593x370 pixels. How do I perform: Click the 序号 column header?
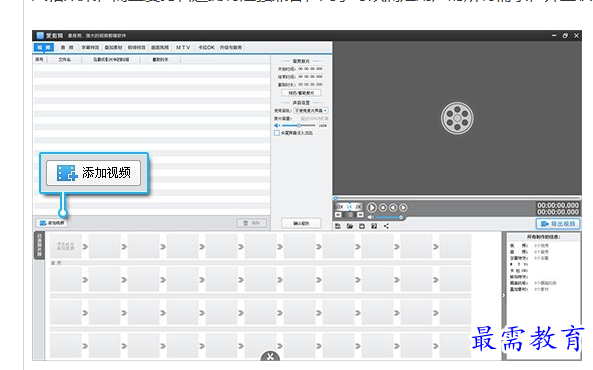tap(39, 60)
